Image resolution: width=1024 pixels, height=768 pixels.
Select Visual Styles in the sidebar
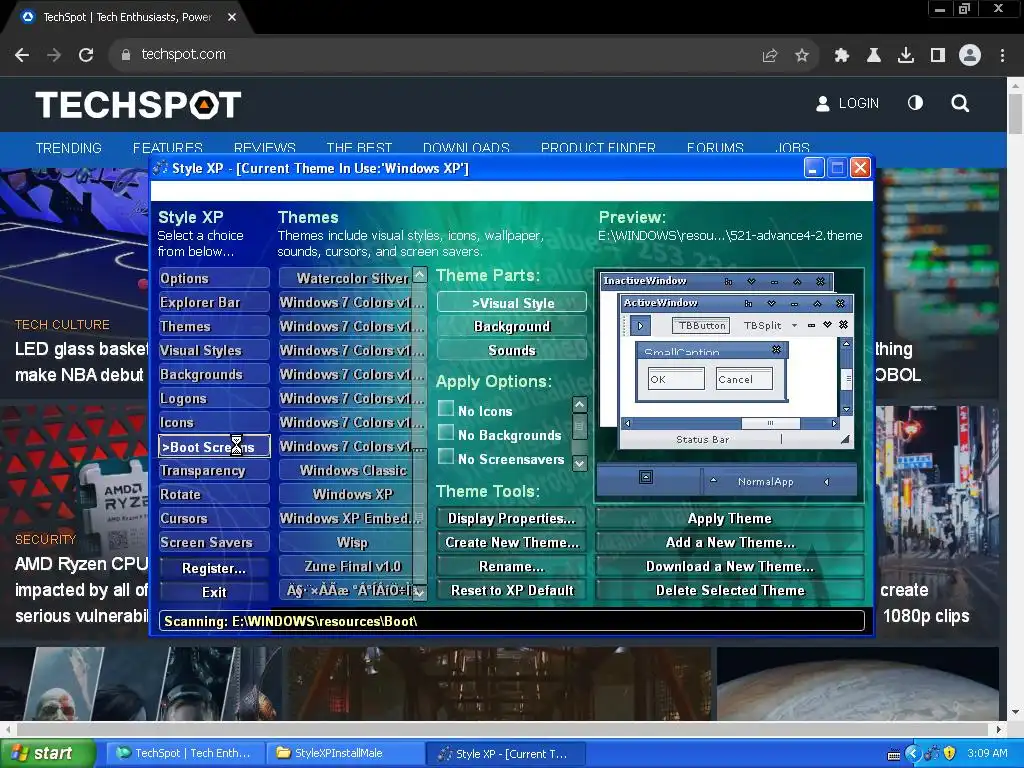(x=214, y=351)
